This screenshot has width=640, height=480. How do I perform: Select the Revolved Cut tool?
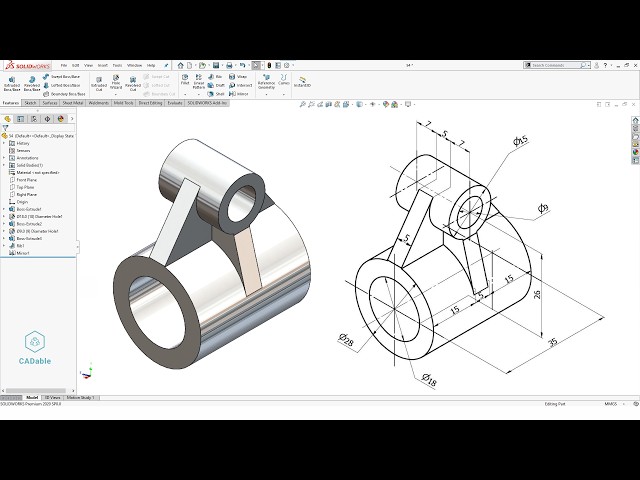pos(133,83)
